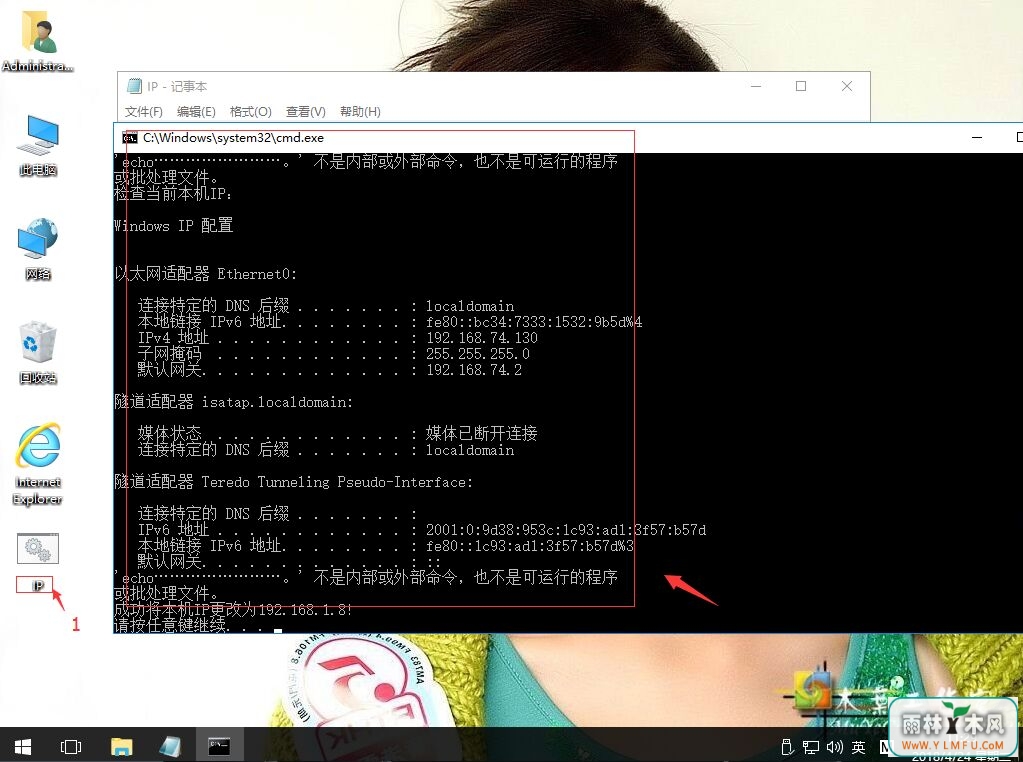Open the 回收站 recycle bin icon

click(38, 353)
